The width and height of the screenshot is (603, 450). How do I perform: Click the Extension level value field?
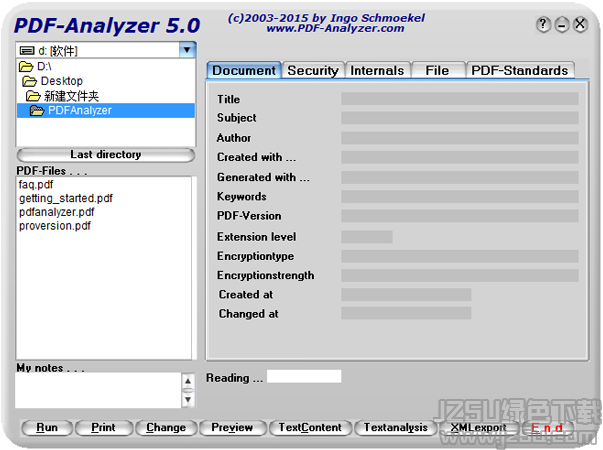click(x=367, y=237)
